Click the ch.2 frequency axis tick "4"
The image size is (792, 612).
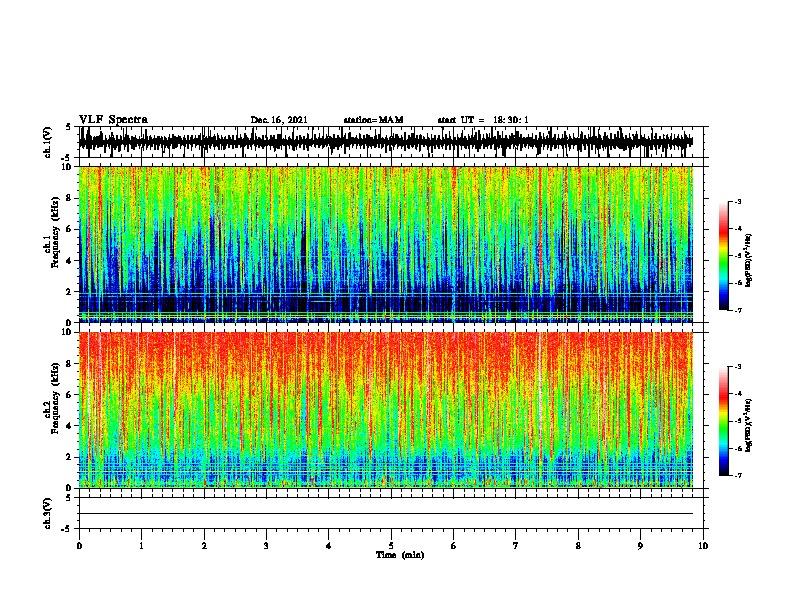(x=69, y=426)
